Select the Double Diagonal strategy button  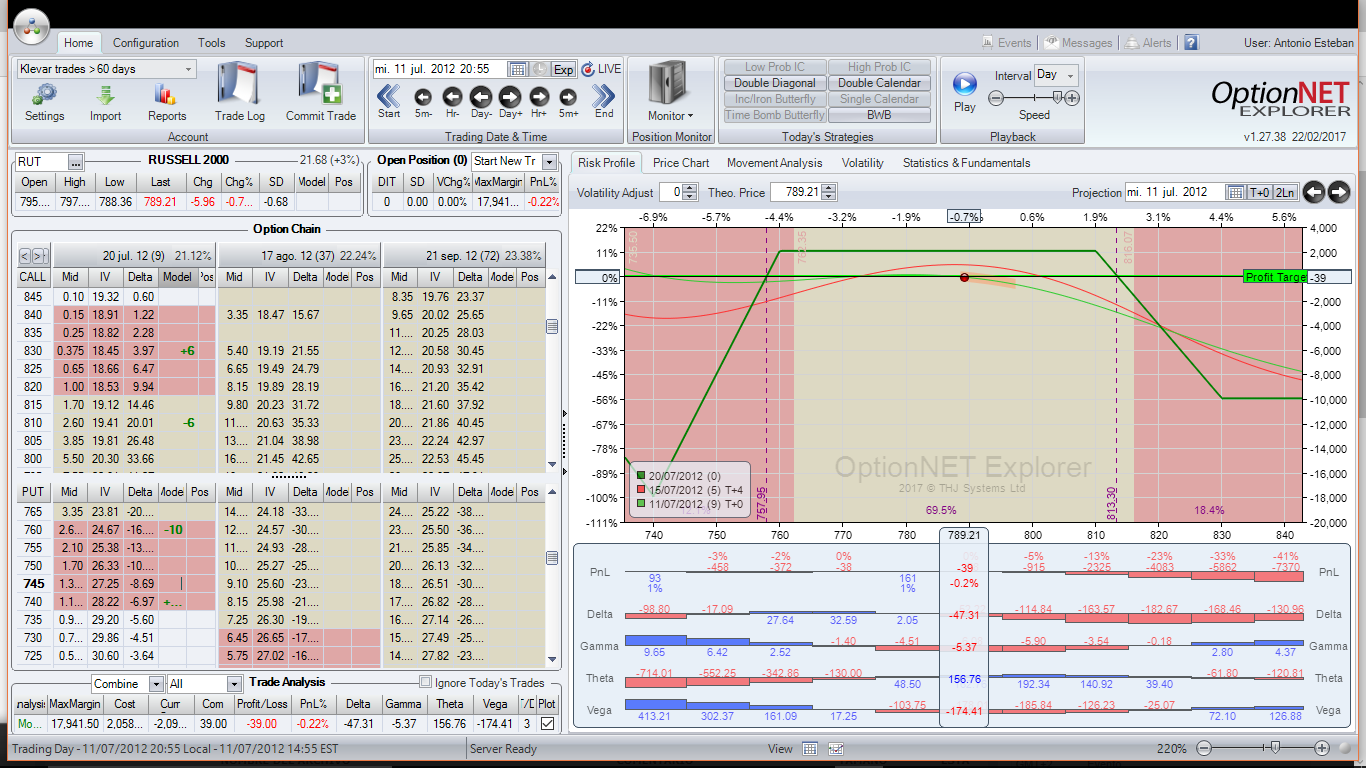click(775, 83)
